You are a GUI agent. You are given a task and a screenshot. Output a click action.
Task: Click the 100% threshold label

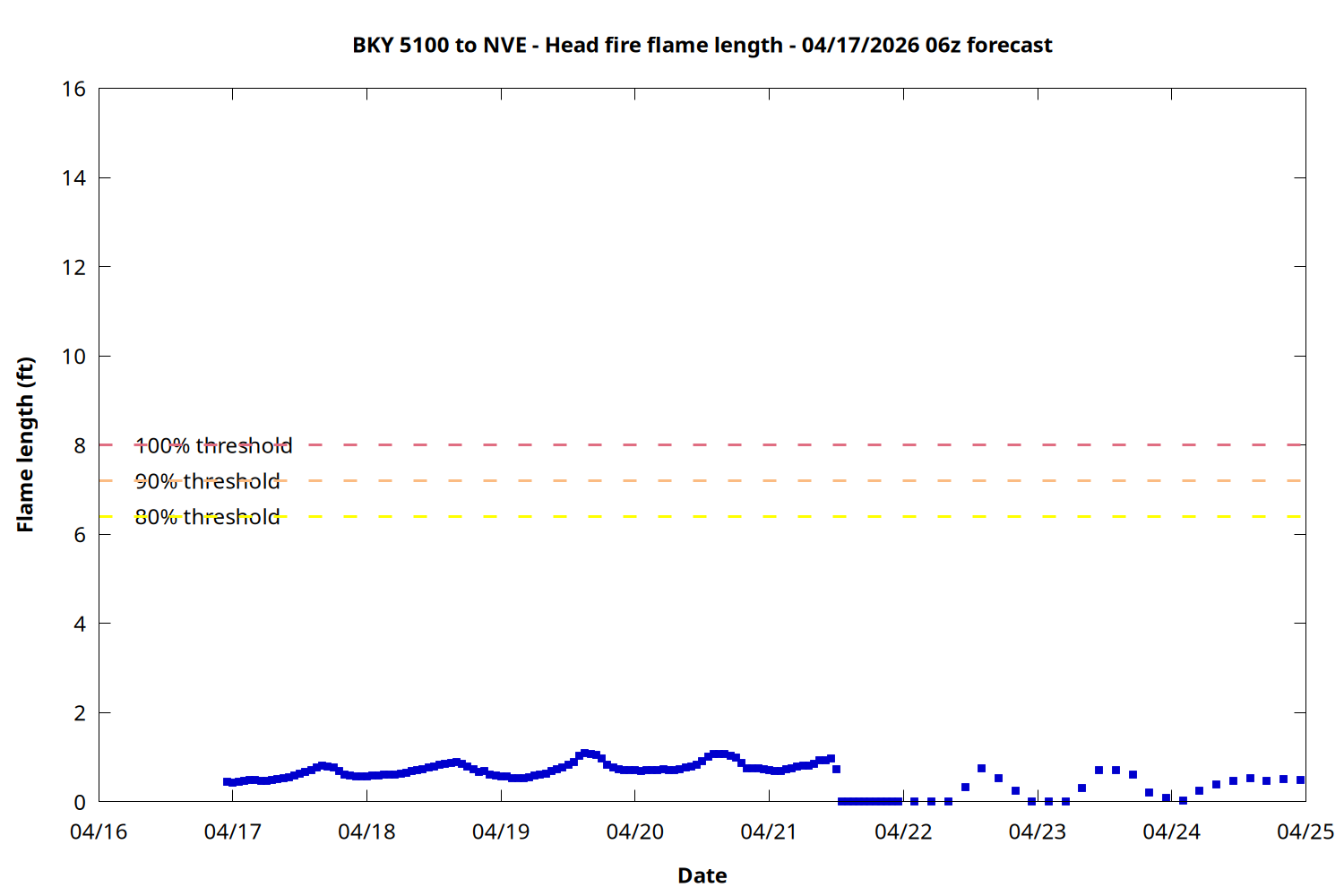213,445
